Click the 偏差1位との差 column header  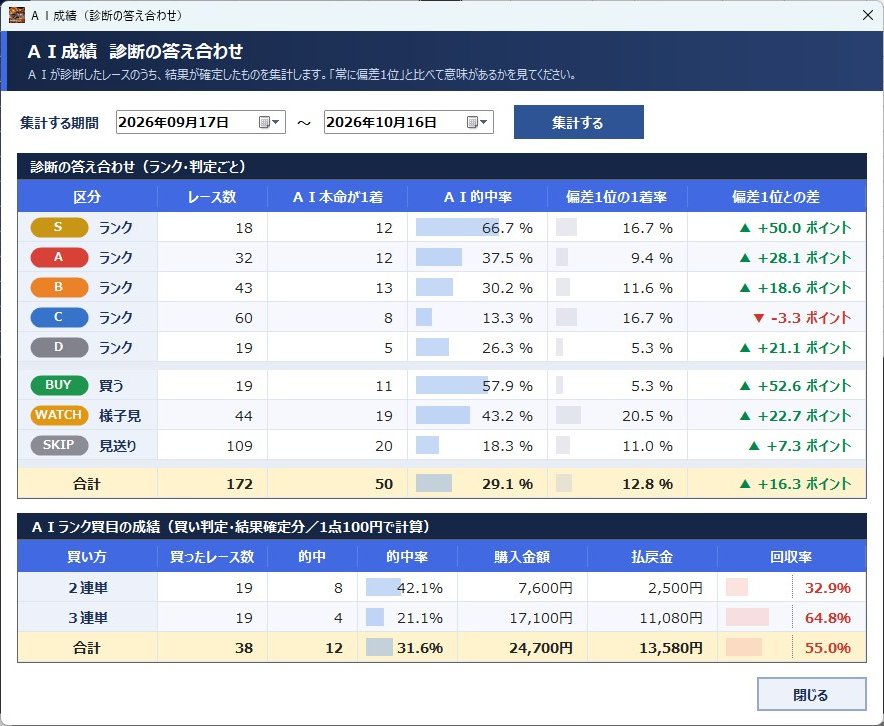pos(776,197)
